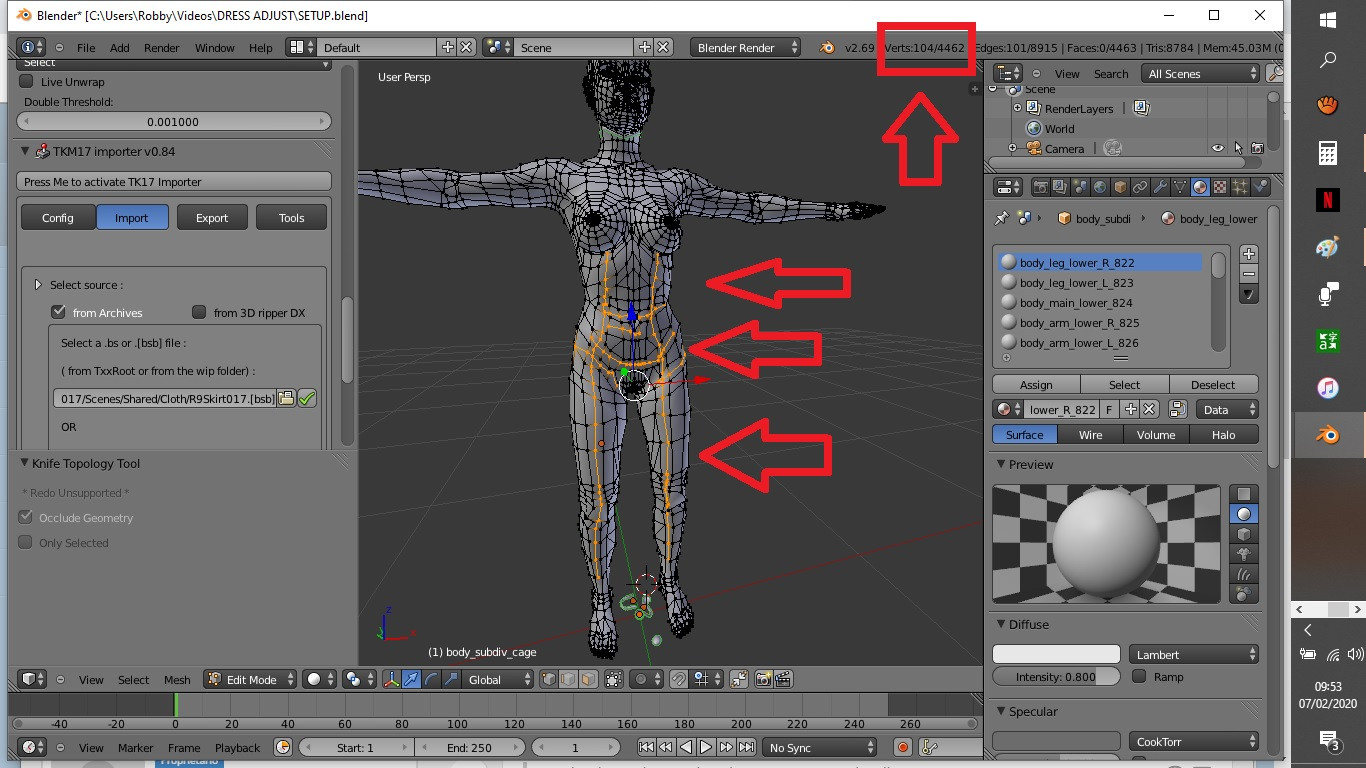
Task: Expand the 'Select source' disclosure triangle
Action: (38, 285)
